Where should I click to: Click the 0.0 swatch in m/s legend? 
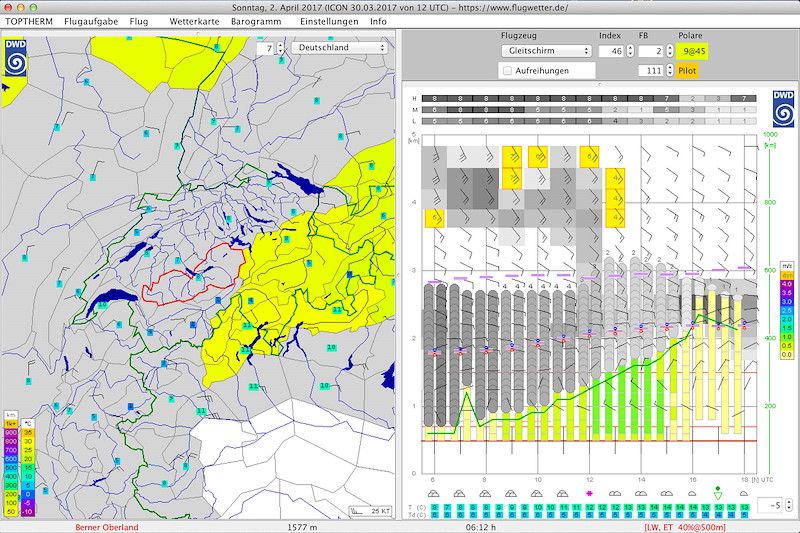(x=787, y=354)
